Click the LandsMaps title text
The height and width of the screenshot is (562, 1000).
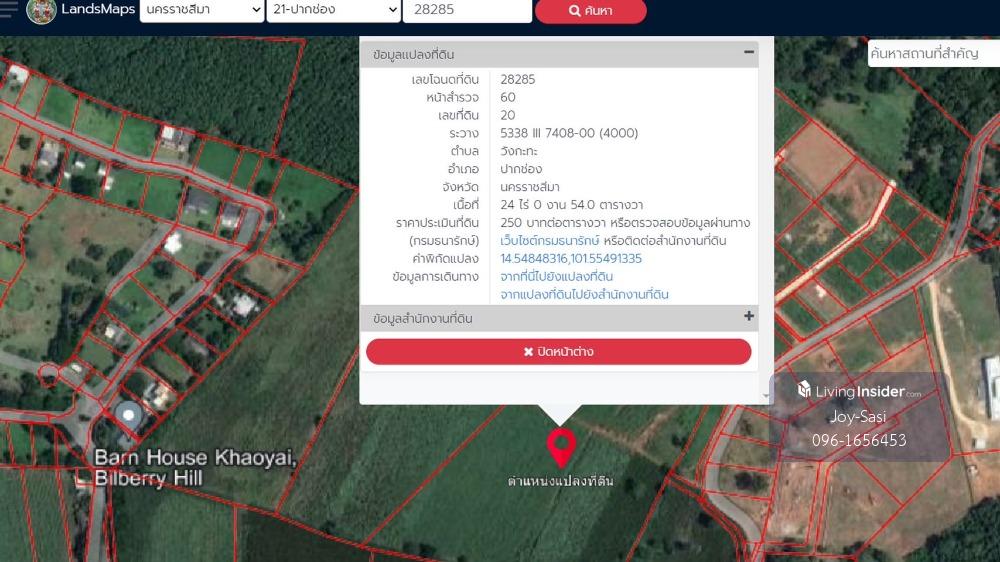98,10
